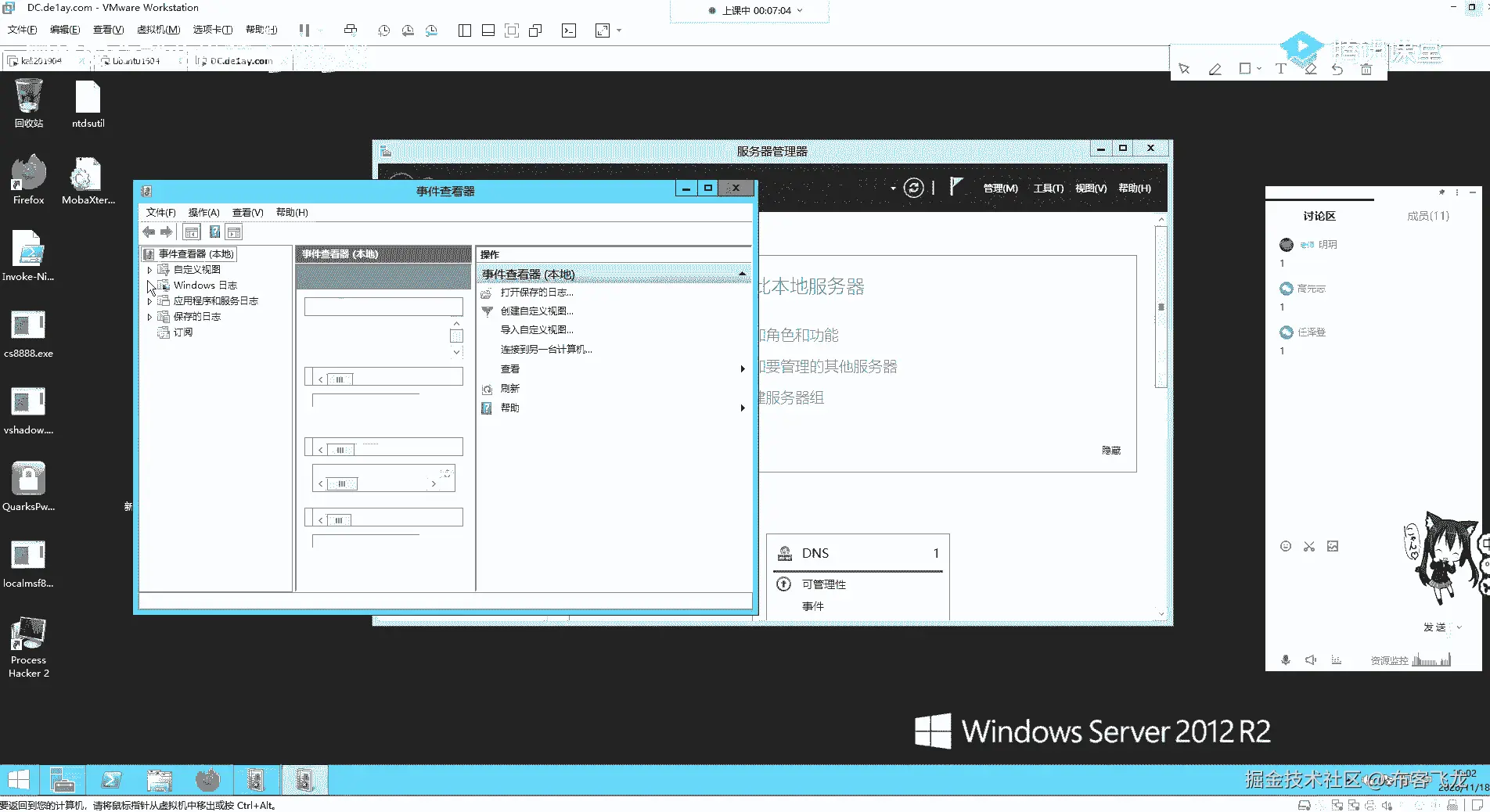This screenshot has height=812, width=1490.
Task: Click the Windows Start button
Action: [18, 780]
